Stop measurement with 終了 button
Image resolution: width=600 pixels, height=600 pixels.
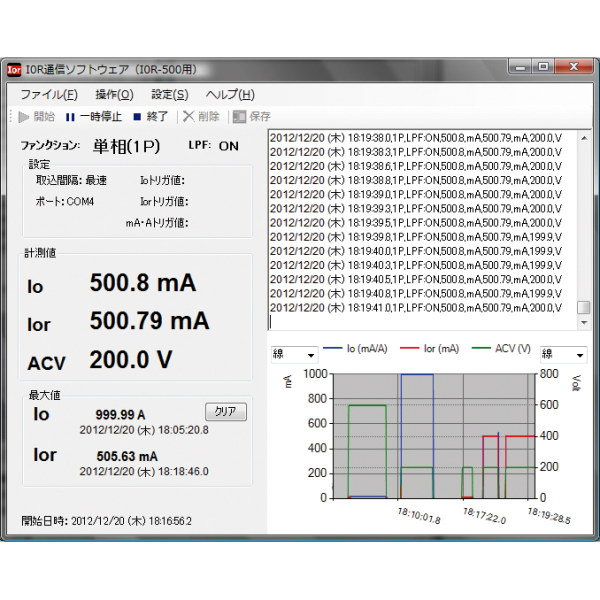[x=150, y=116]
